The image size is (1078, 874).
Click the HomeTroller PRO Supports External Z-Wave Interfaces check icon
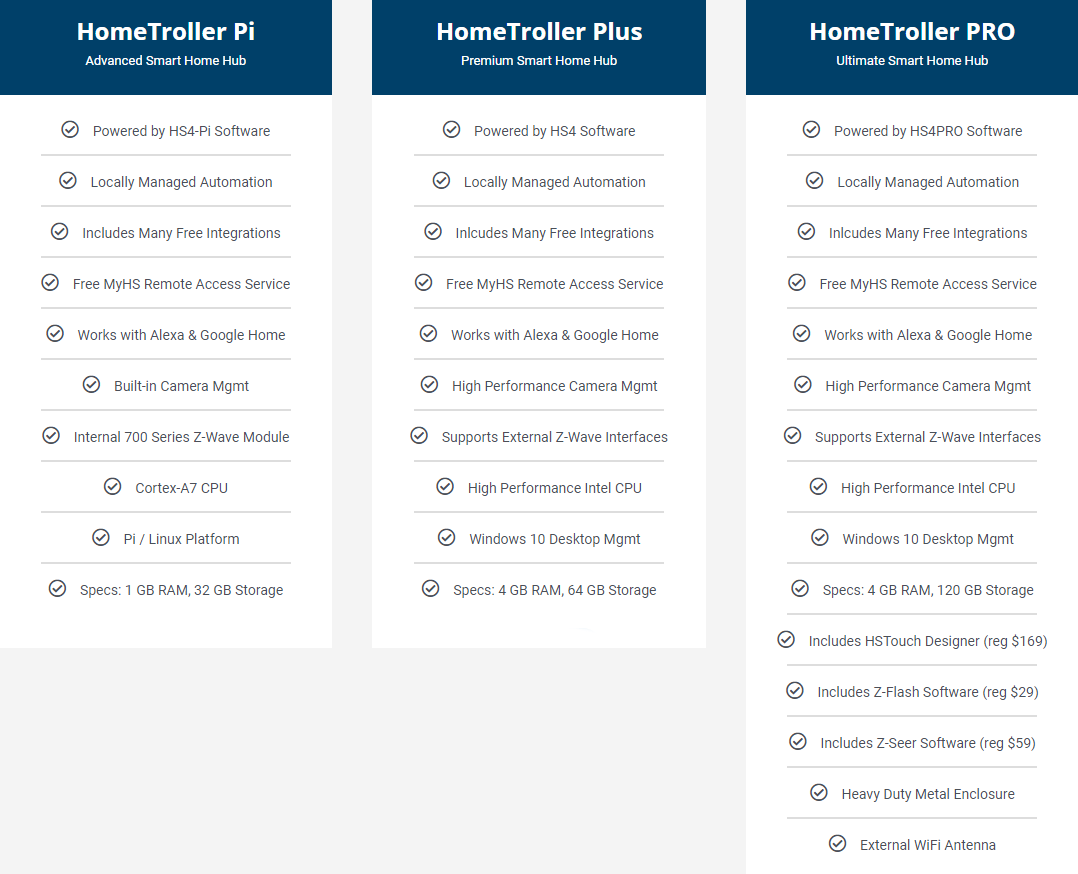[x=793, y=435]
